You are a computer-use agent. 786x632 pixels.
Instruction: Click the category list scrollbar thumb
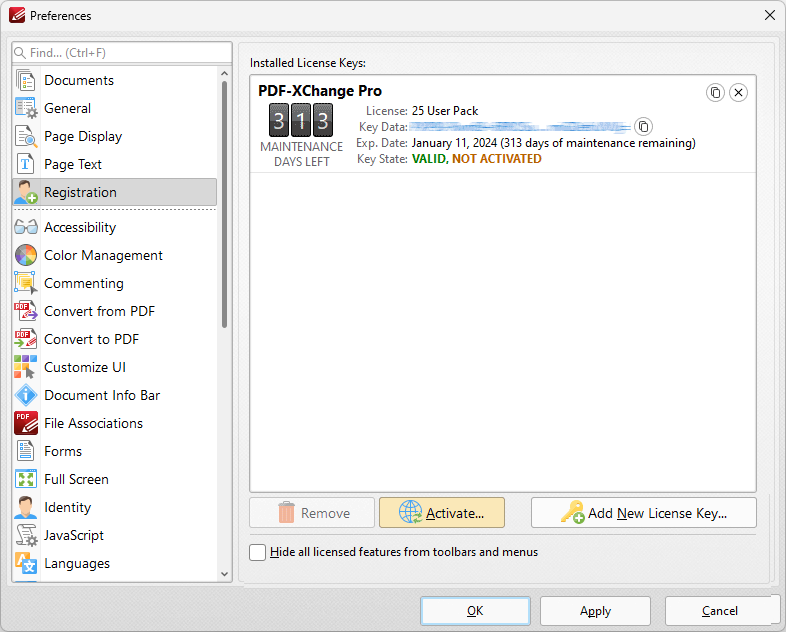(225, 204)
